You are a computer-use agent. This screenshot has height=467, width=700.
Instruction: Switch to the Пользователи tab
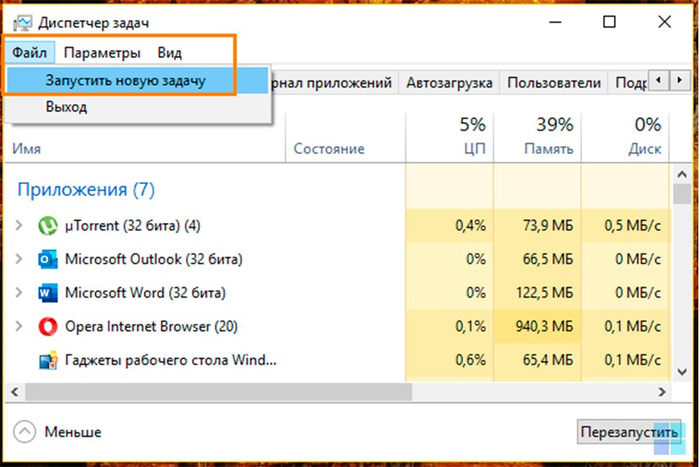(554, 83)
